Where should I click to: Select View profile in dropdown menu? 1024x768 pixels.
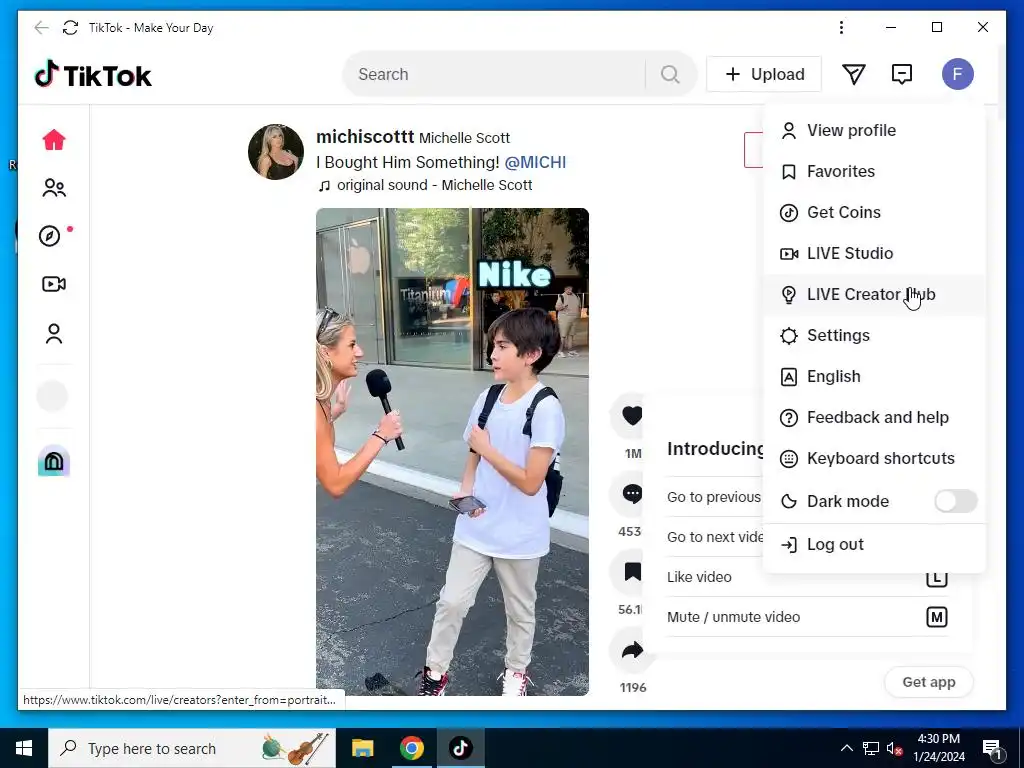tap(874, 131)
